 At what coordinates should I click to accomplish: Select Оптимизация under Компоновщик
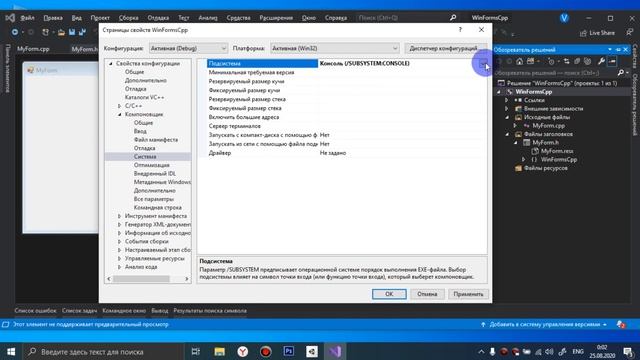(151, 165)
